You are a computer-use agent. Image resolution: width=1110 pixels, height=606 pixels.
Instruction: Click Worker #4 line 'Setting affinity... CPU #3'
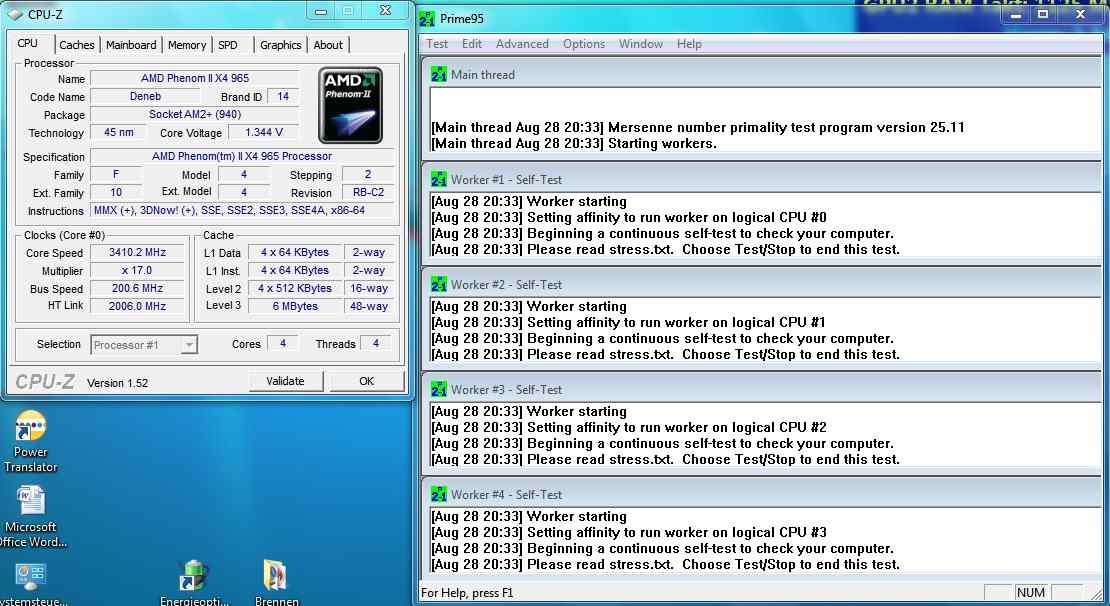[x=629, y=532]
